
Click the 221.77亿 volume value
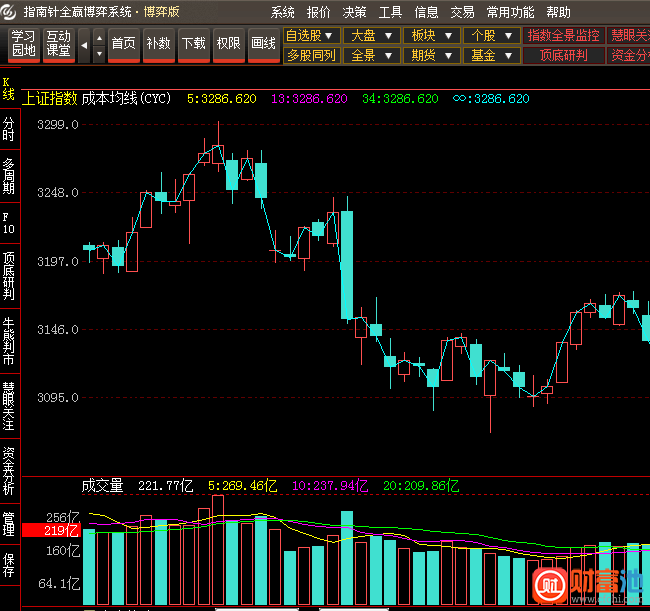click(x=165, y=485)
